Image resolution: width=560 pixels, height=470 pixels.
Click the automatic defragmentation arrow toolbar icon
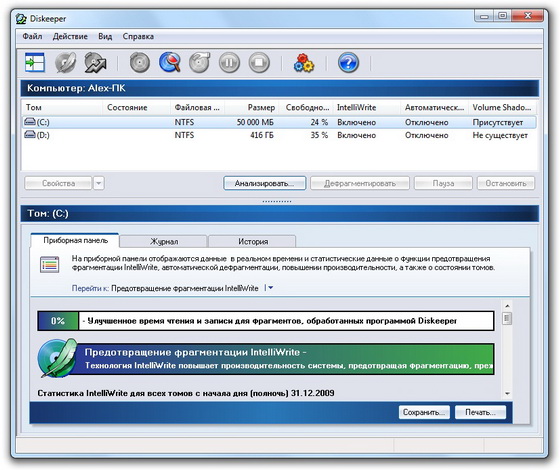(95, 62)
